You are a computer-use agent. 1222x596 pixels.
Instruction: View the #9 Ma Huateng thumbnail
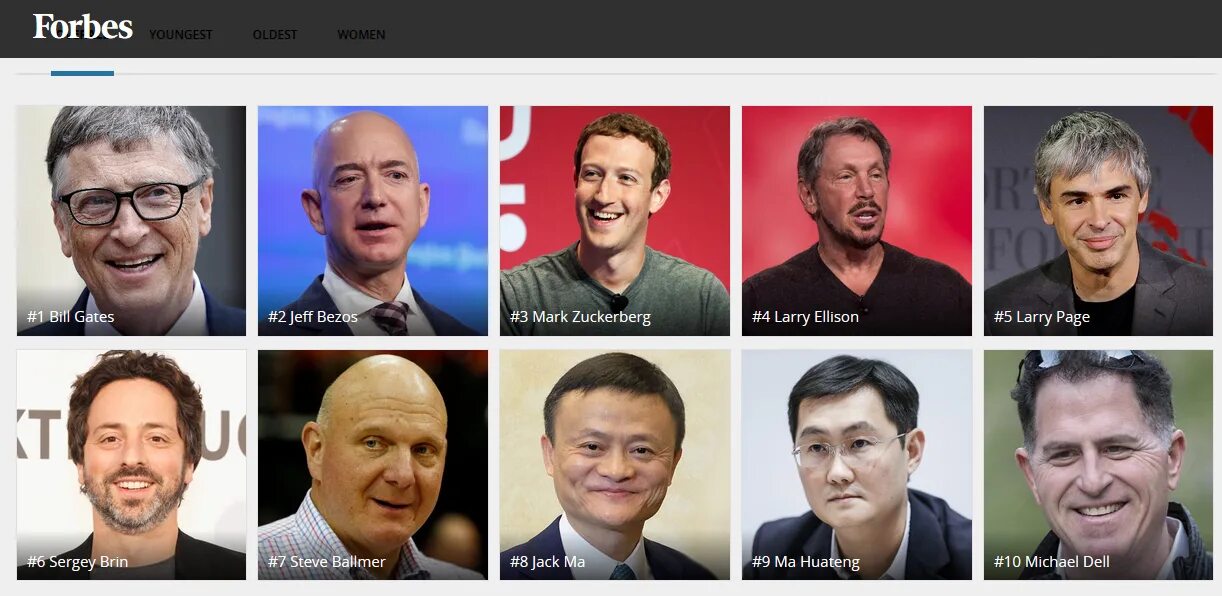857,465
